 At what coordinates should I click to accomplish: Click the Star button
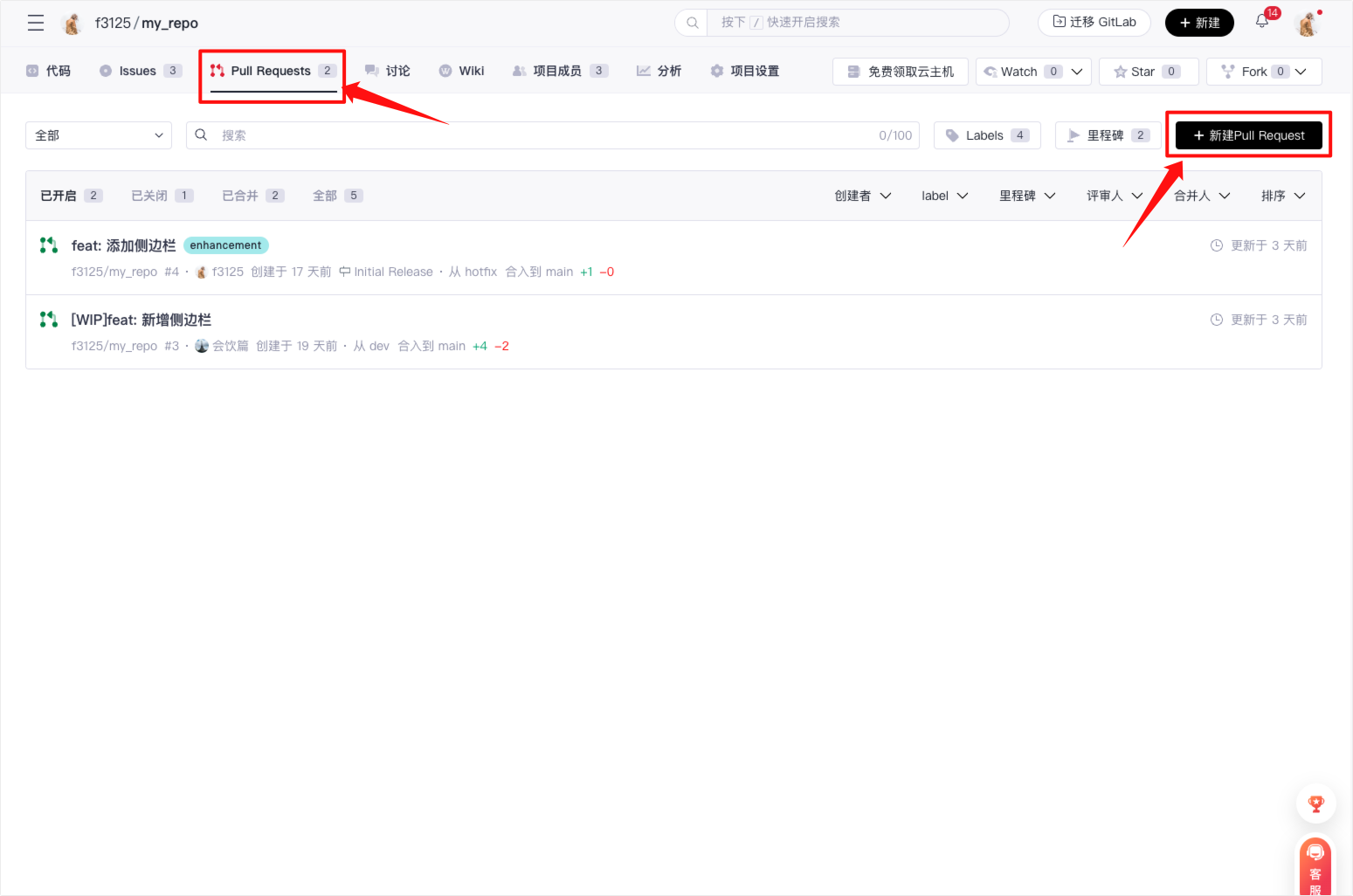click(1148, 72)
